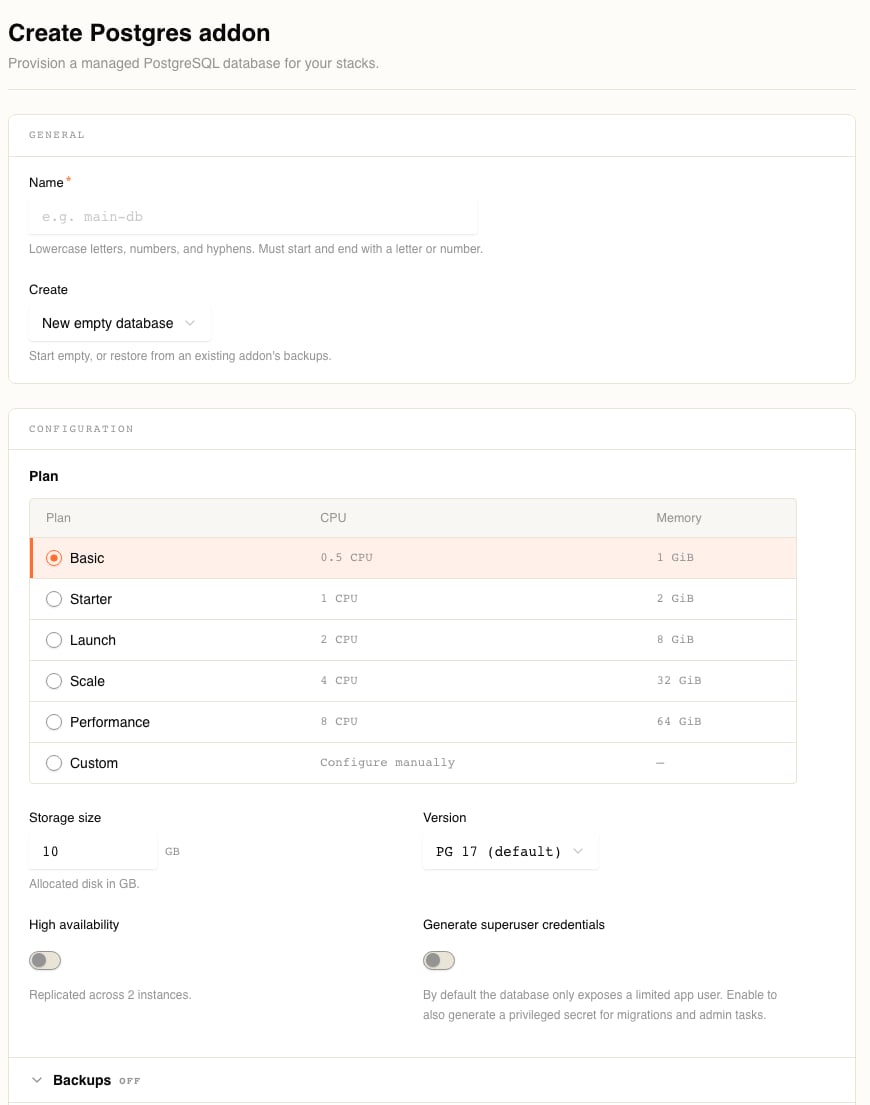
Task: Click the GB unit label beside storage size
Action: pyautogui.click(x=172, y=852)
